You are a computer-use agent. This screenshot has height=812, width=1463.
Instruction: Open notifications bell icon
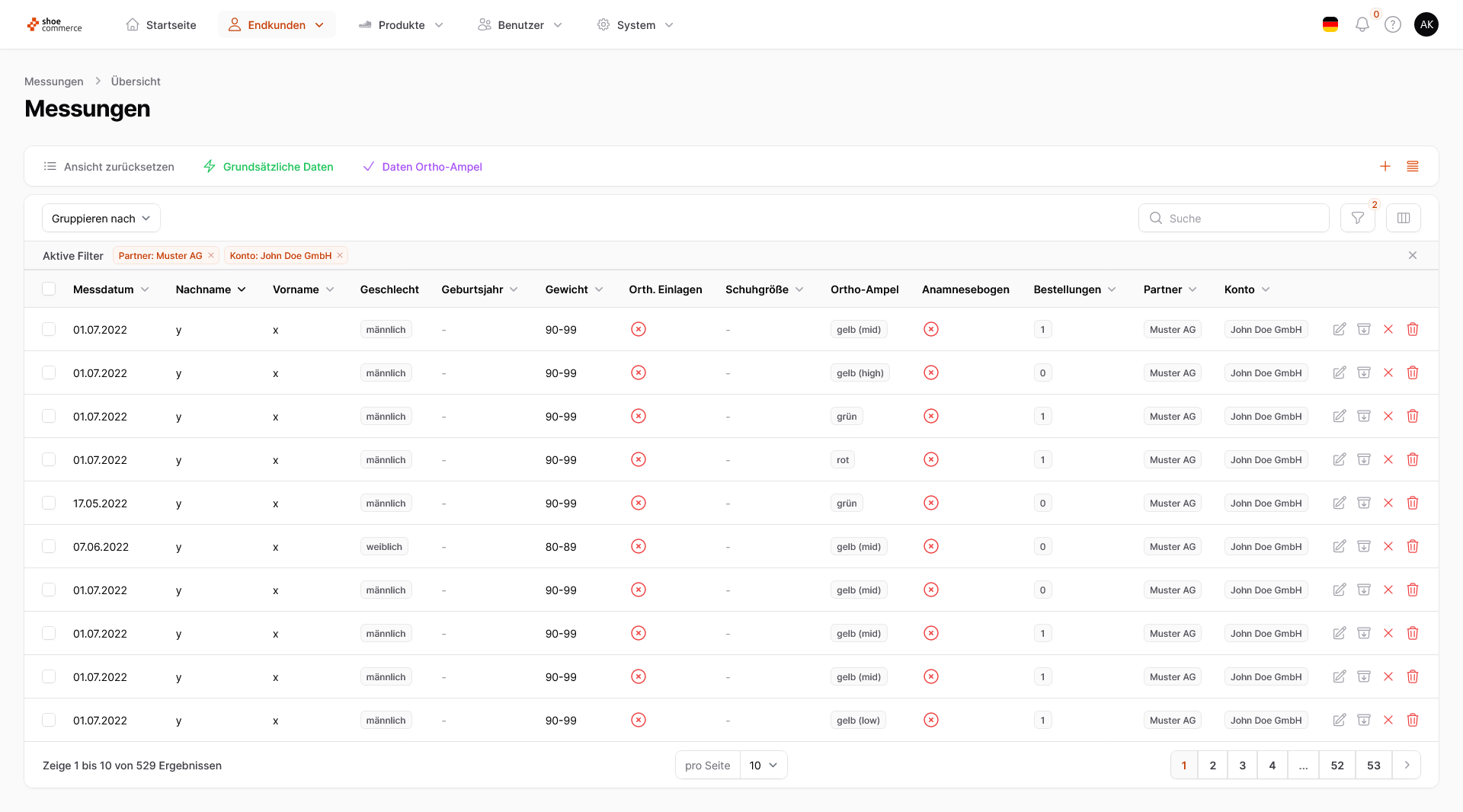[x=1362, y=25]
